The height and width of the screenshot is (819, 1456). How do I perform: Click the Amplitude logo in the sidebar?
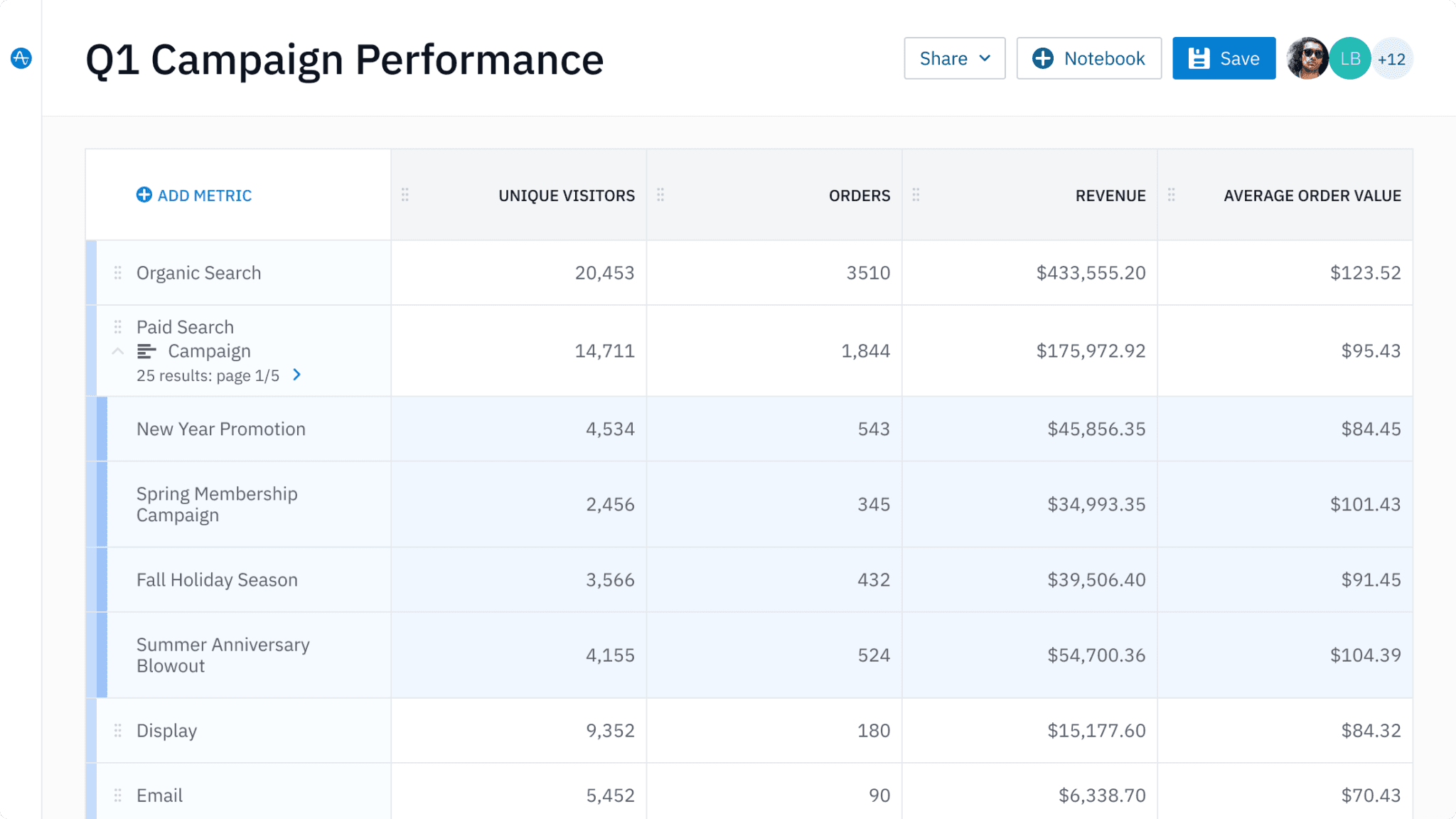pos(21,58)
